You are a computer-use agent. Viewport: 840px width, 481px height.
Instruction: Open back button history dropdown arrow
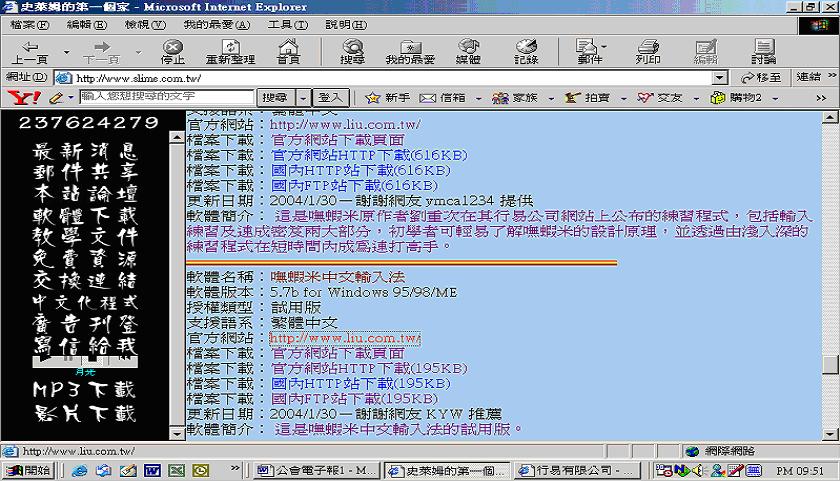66,52
